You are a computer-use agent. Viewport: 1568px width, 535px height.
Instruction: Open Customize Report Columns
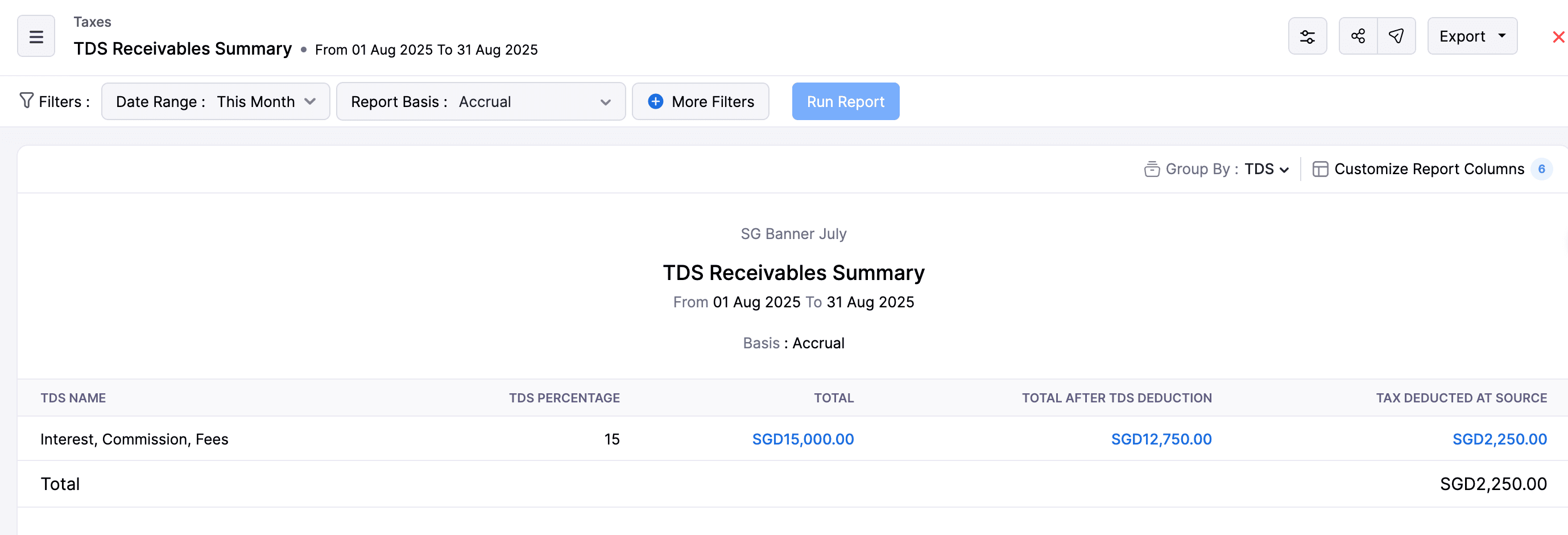(1429, 169)
